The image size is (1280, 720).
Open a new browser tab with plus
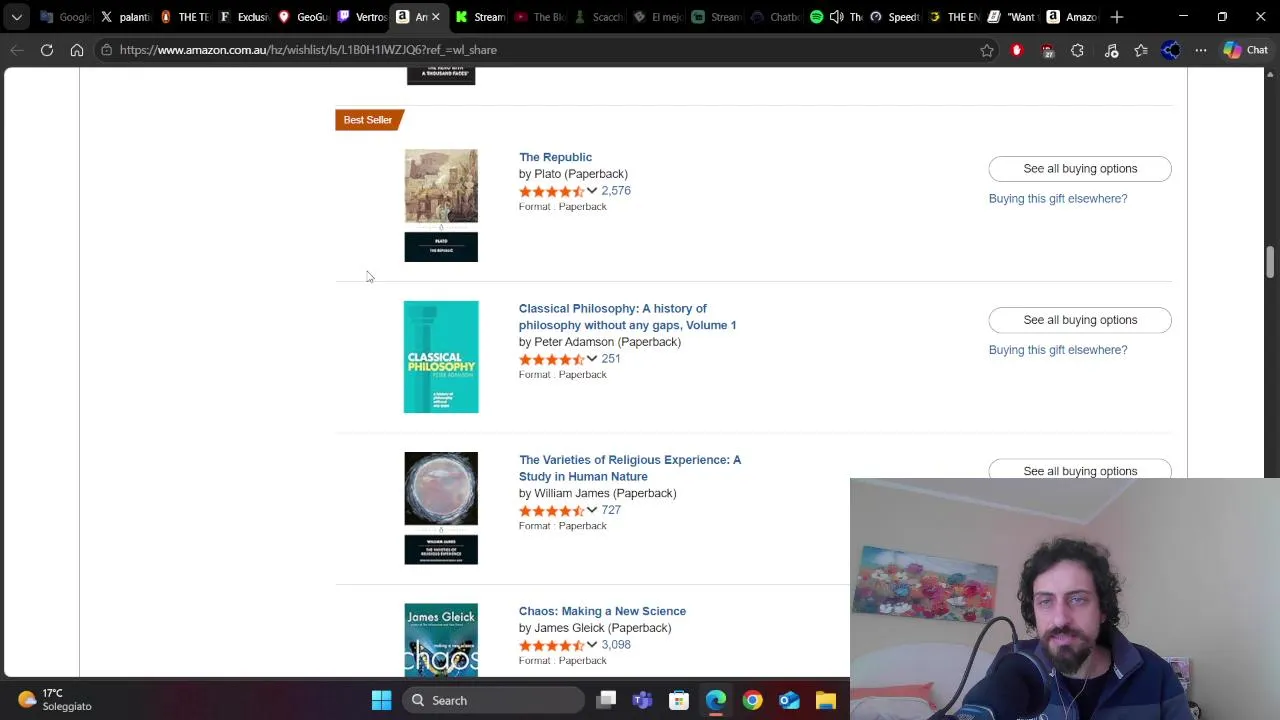click(1117, 17)
